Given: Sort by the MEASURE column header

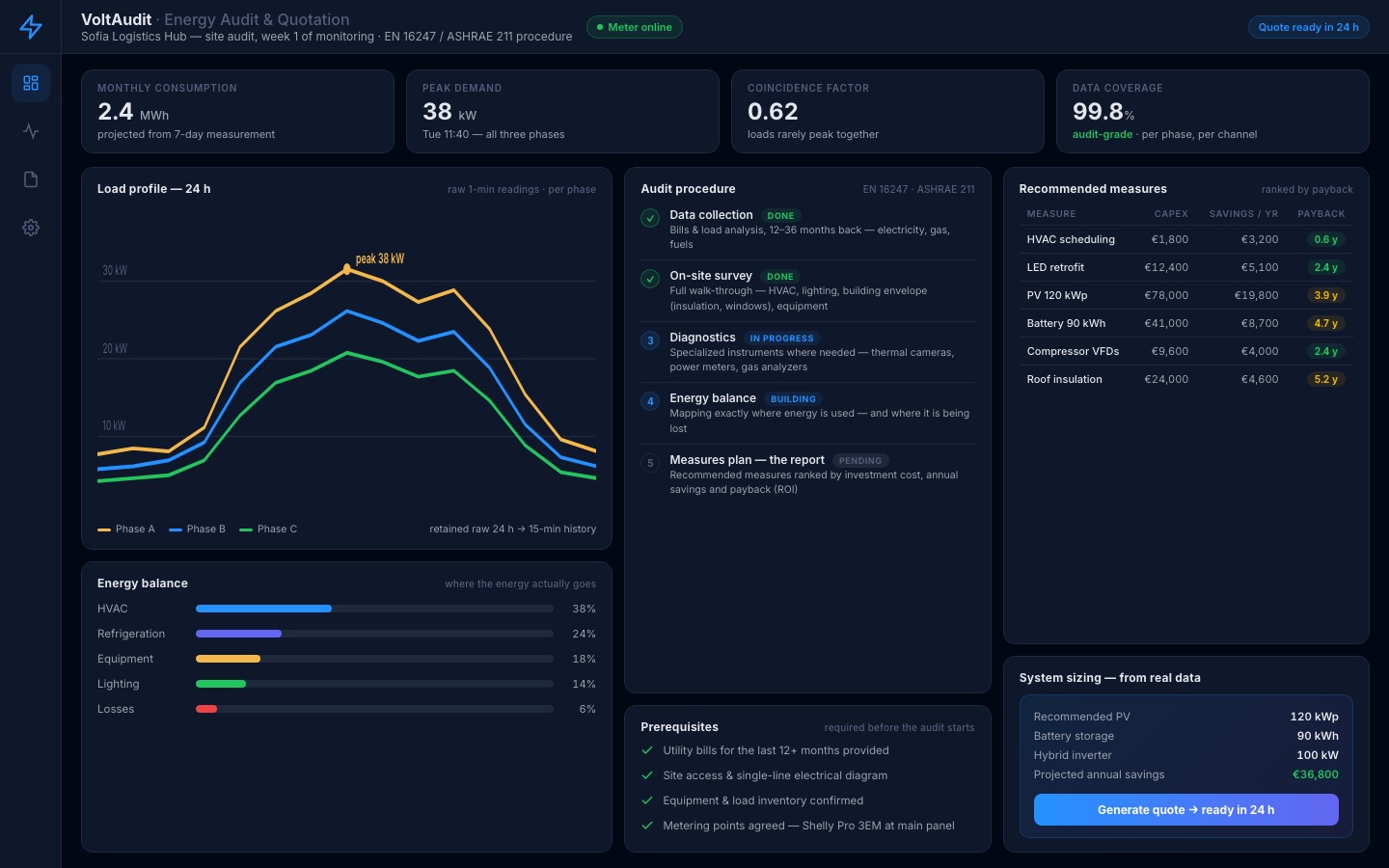Looking at the screenshot, I should [1051, 214].
